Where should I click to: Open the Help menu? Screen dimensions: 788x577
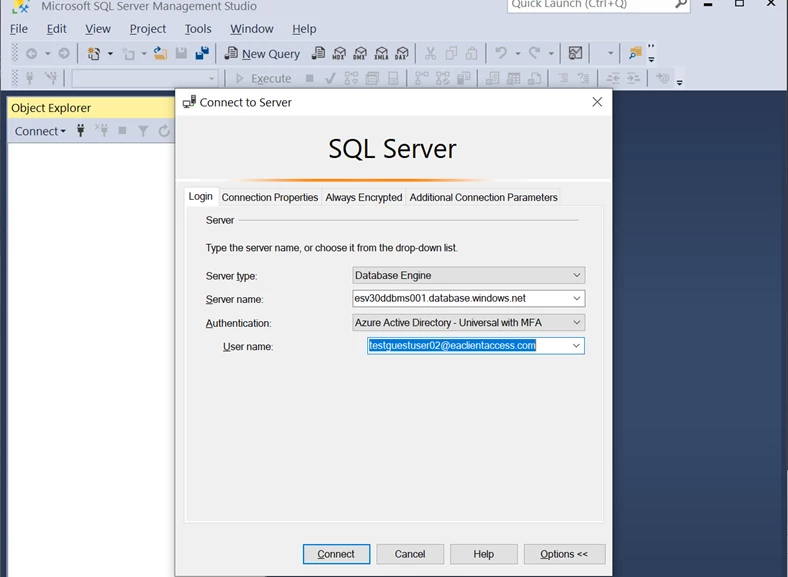(x=304, y=29)
